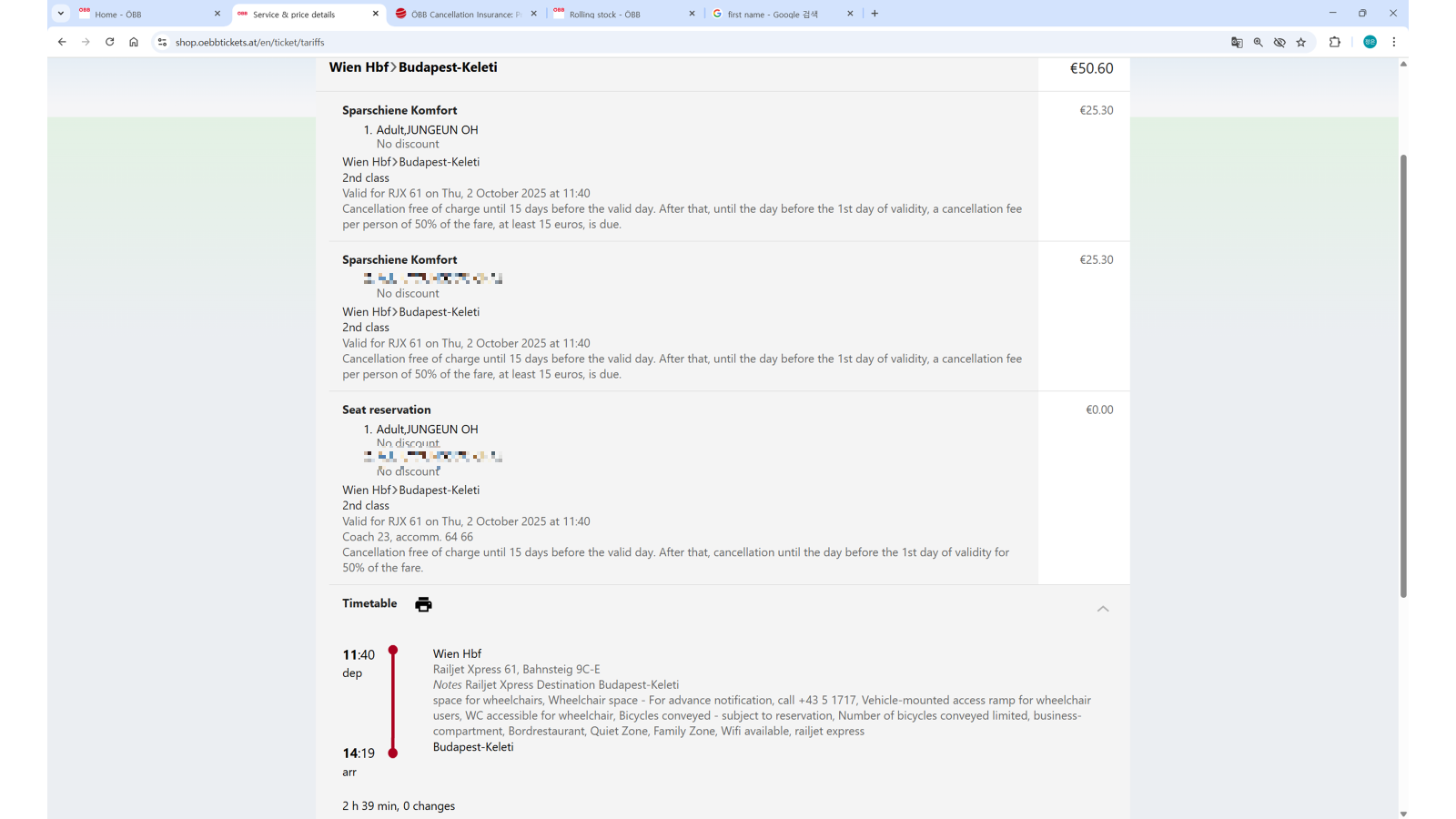Open the Chrome profile avatar
The image size is (1456, 819).
[x=1370, y=42]
